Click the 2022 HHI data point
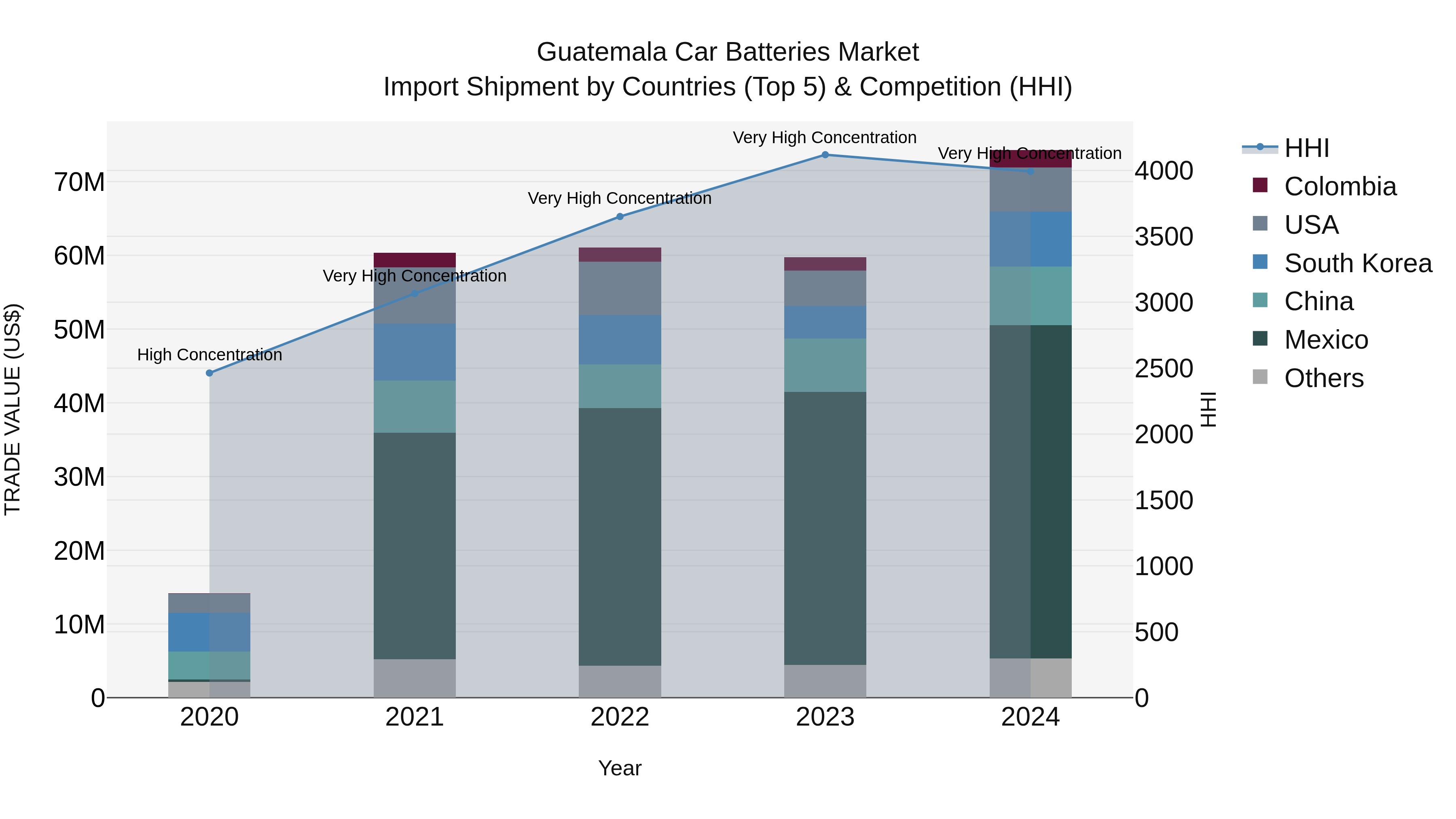The image size is (1456, 819). [x=620, y=216]
